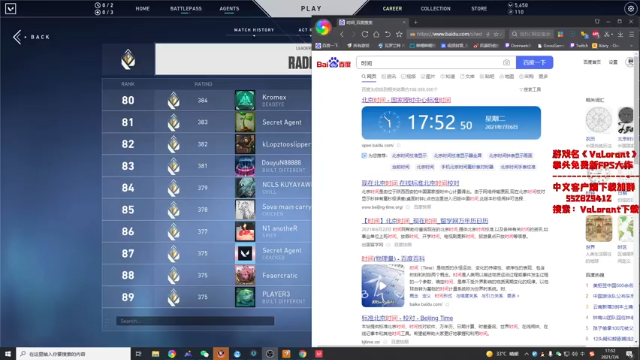Viewport: 640px width, 360px height.
Task: Open the 更多 search category option
Action: click(543, 77)
